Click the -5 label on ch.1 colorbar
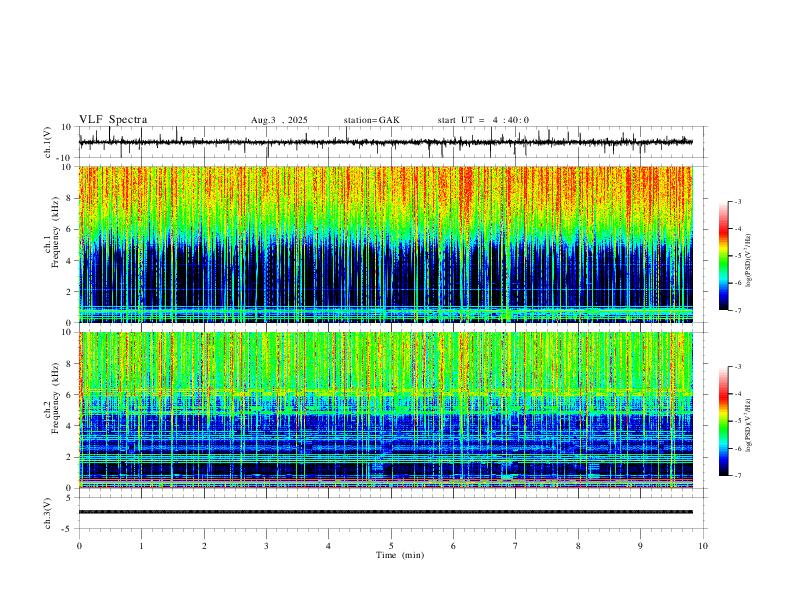This screenshot has width=792, height=612. point(737,256)
